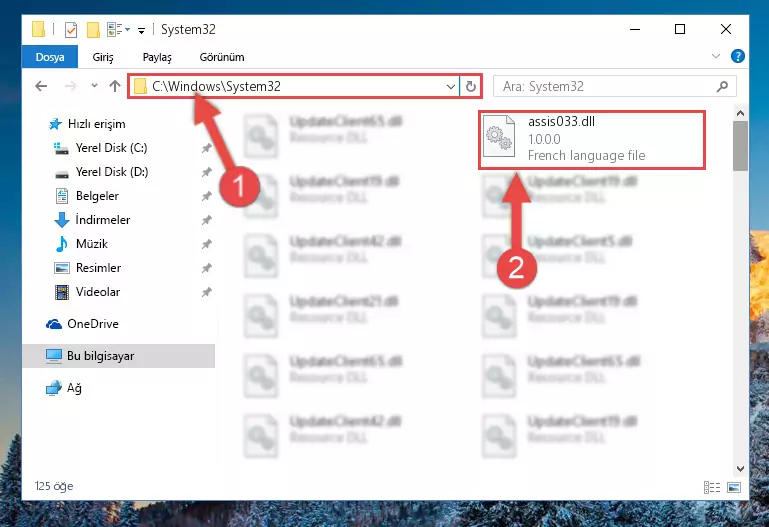Open İndirmeler folder in sidebar
The height and width of the screenshot is (527, 769).
pos(103,220)
